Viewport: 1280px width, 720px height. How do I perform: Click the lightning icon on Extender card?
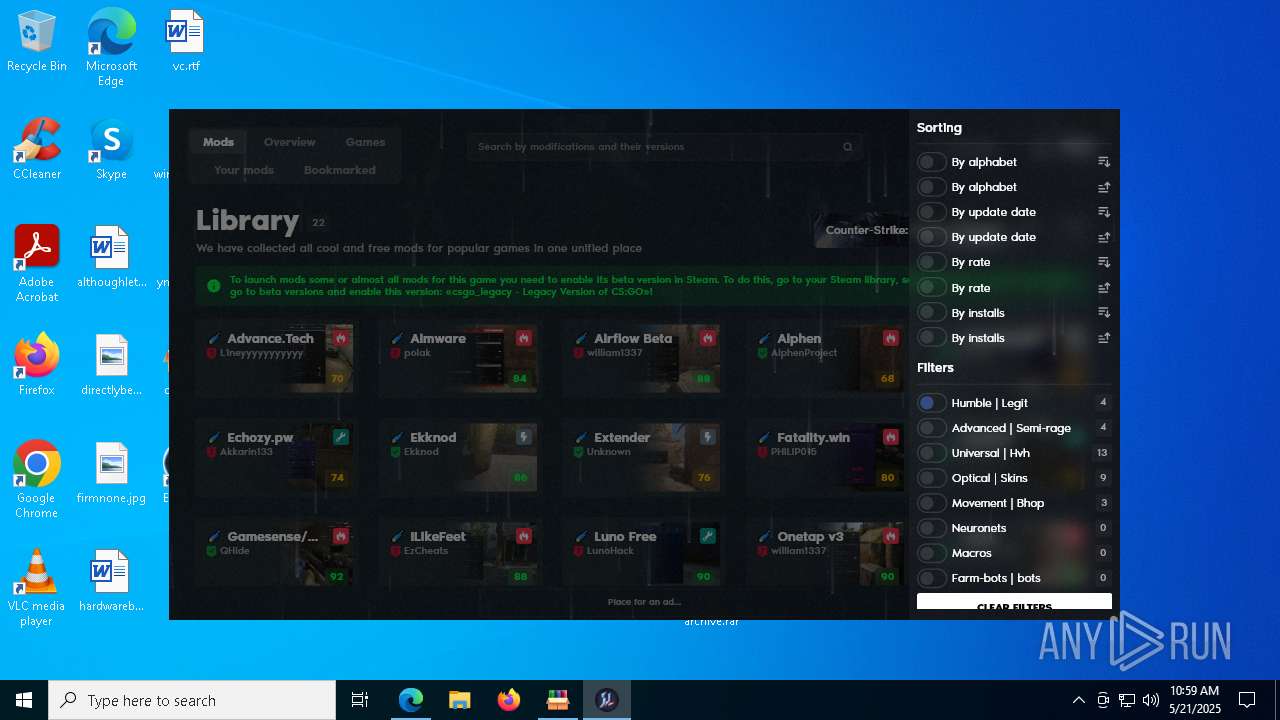(x=707, y=438)
